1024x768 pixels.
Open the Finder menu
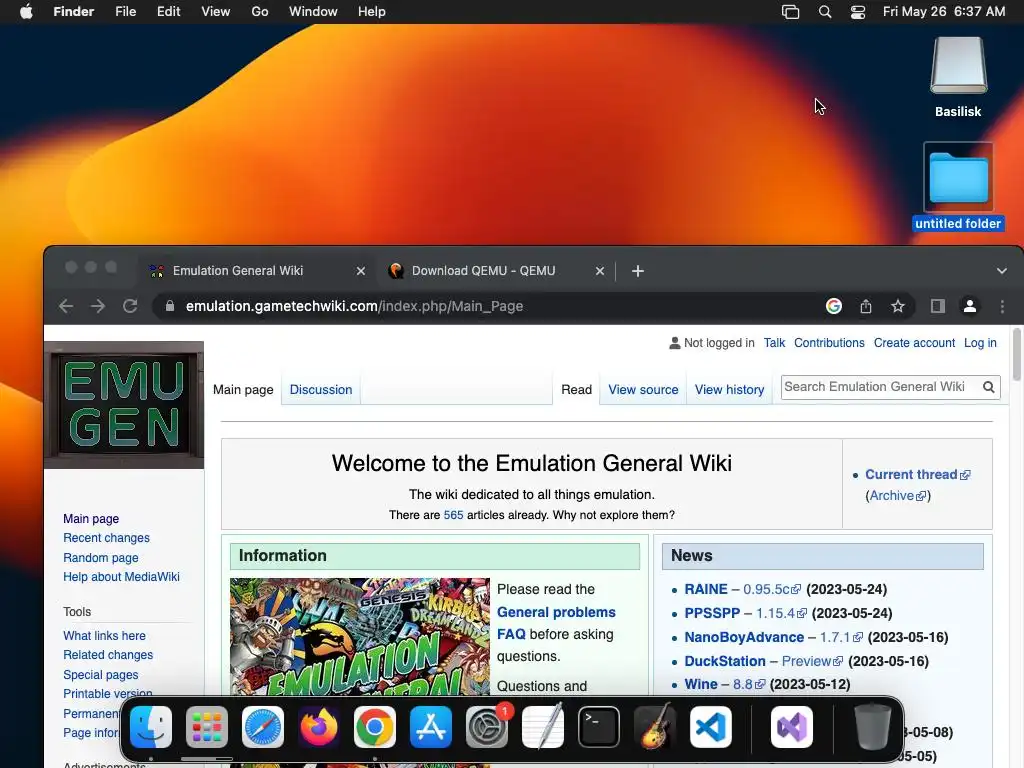(x=74, y=12)
